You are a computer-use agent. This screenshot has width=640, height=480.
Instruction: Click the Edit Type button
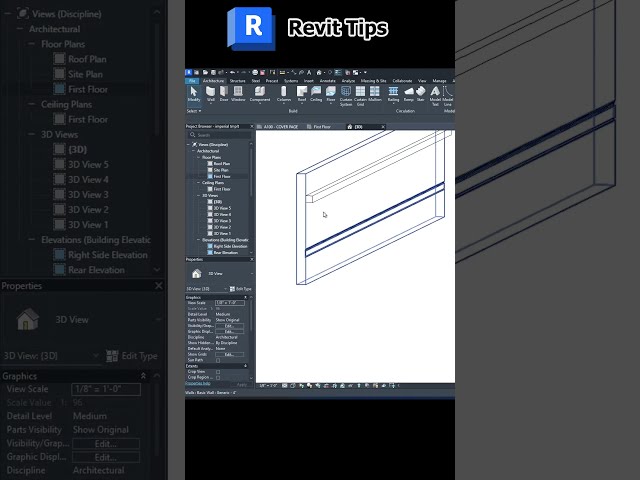coord(241,289)
